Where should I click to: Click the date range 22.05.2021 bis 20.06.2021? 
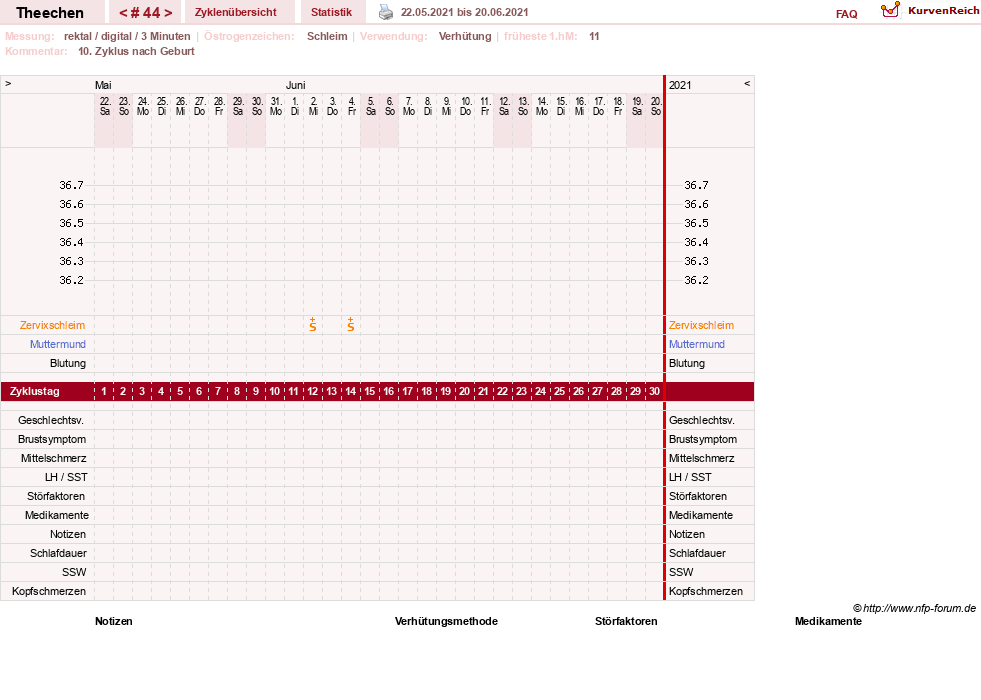pos(464,13)
